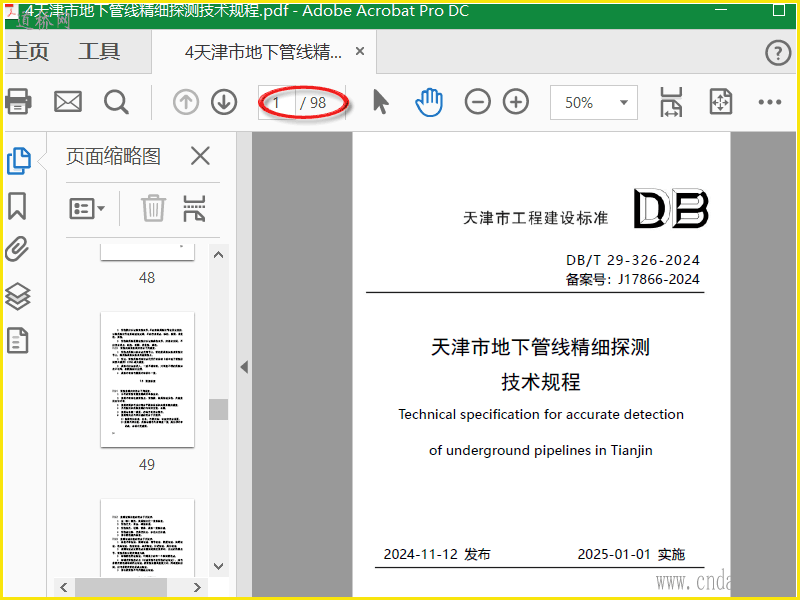This screenshot has width=800, height=600.
Task: Click the page label 49
Action: [x=147, y=464]
